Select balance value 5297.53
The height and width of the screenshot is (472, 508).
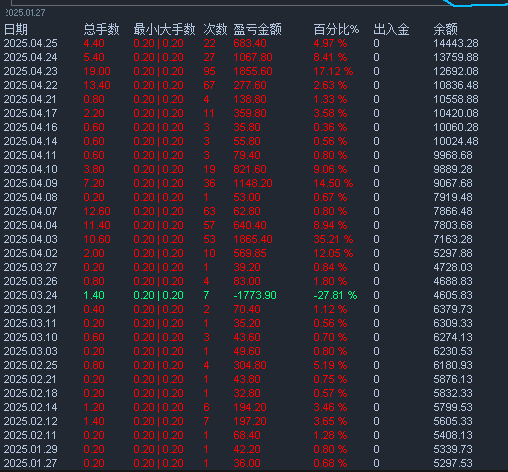(x=453, y=463)
